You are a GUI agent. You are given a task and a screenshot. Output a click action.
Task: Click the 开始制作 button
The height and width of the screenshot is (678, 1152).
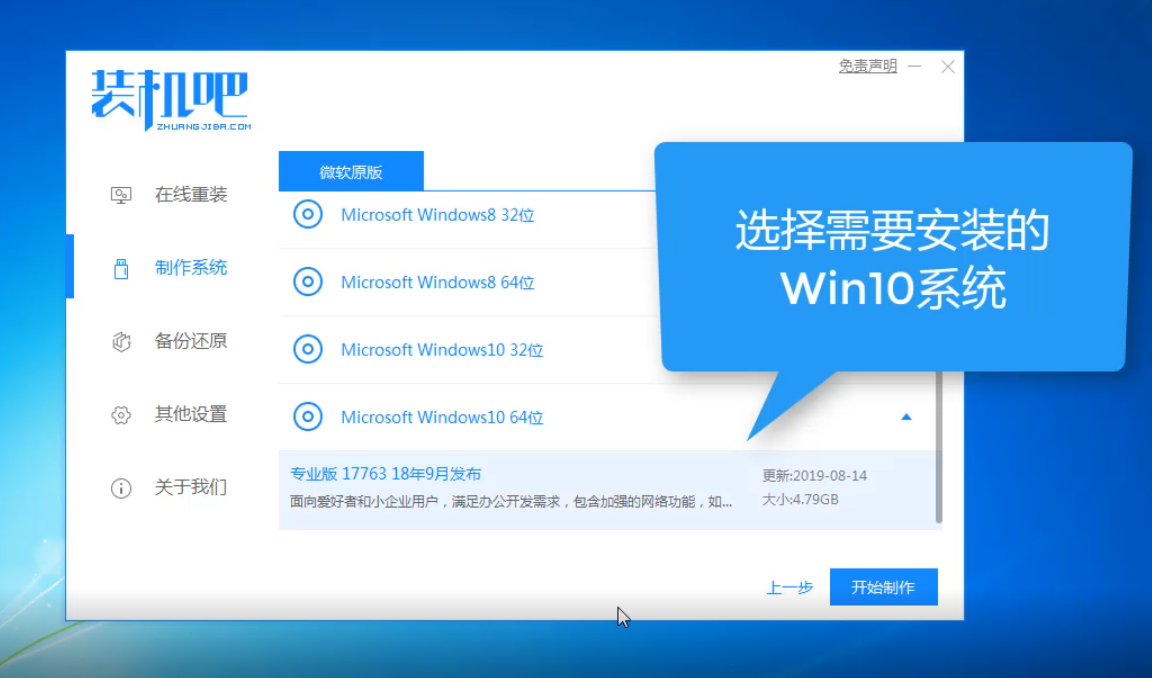click(x=883, y=587)
